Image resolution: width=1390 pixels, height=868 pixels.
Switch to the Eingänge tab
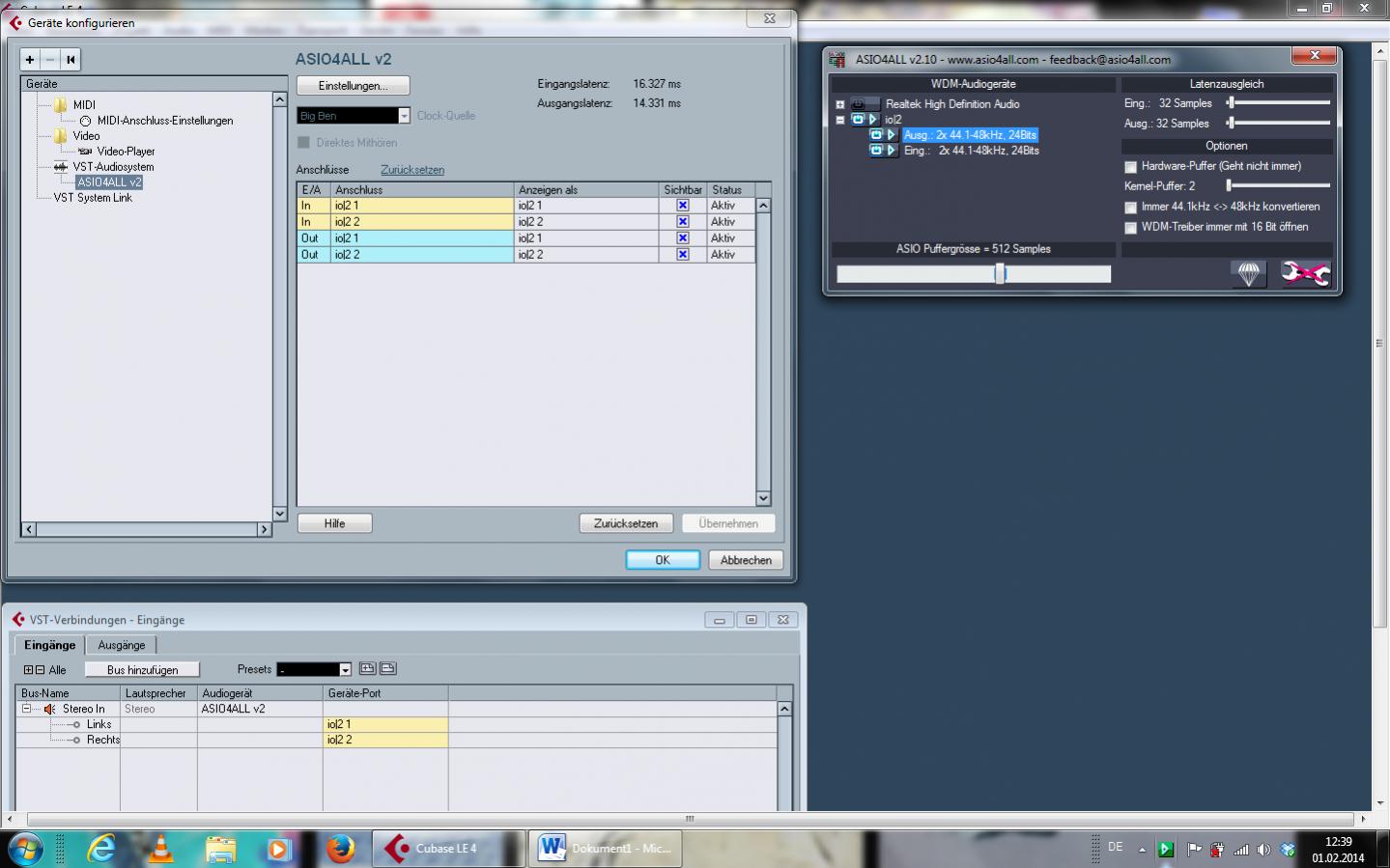tap(49, 645)
